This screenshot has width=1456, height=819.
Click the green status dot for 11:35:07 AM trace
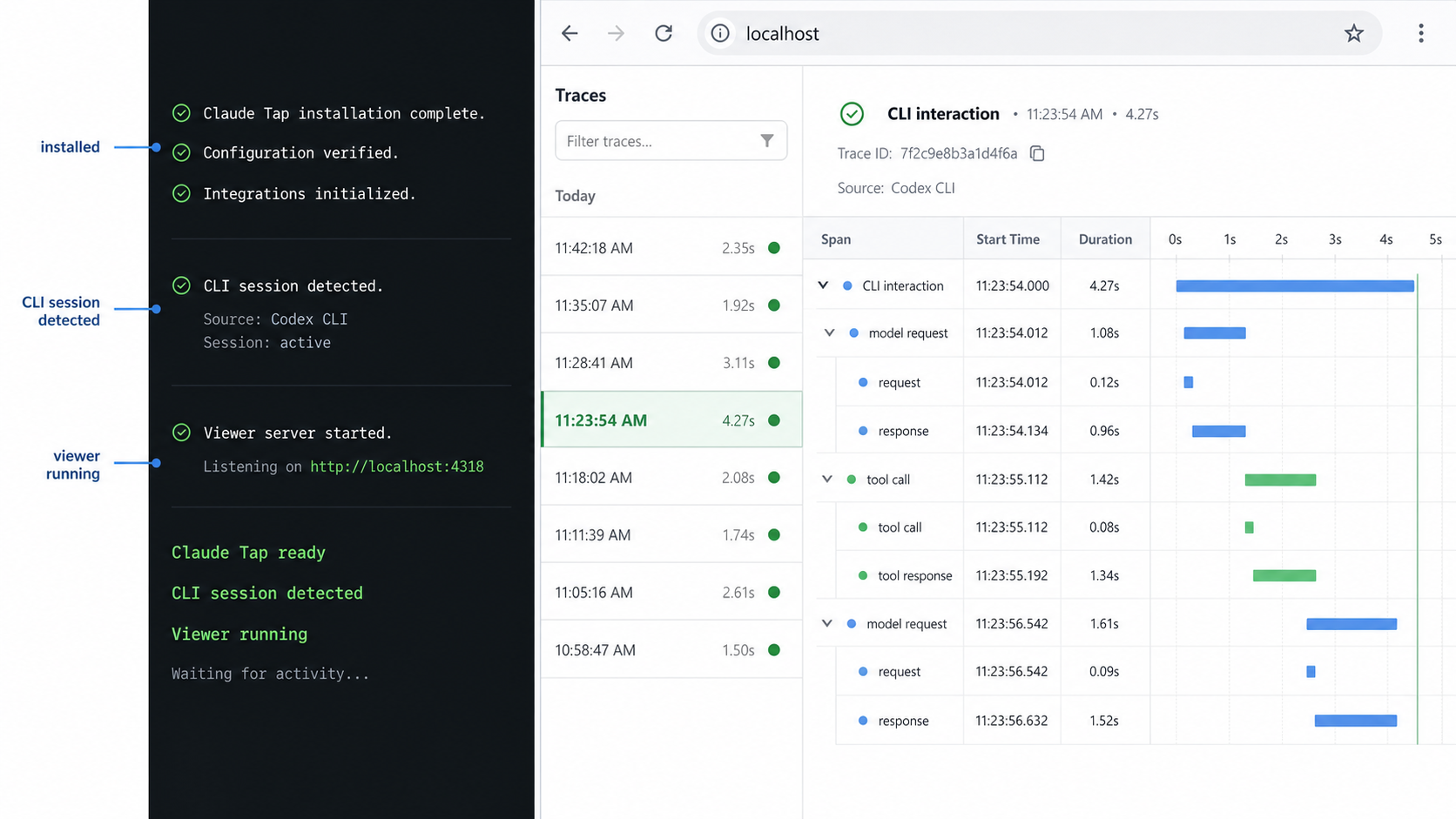774,305
